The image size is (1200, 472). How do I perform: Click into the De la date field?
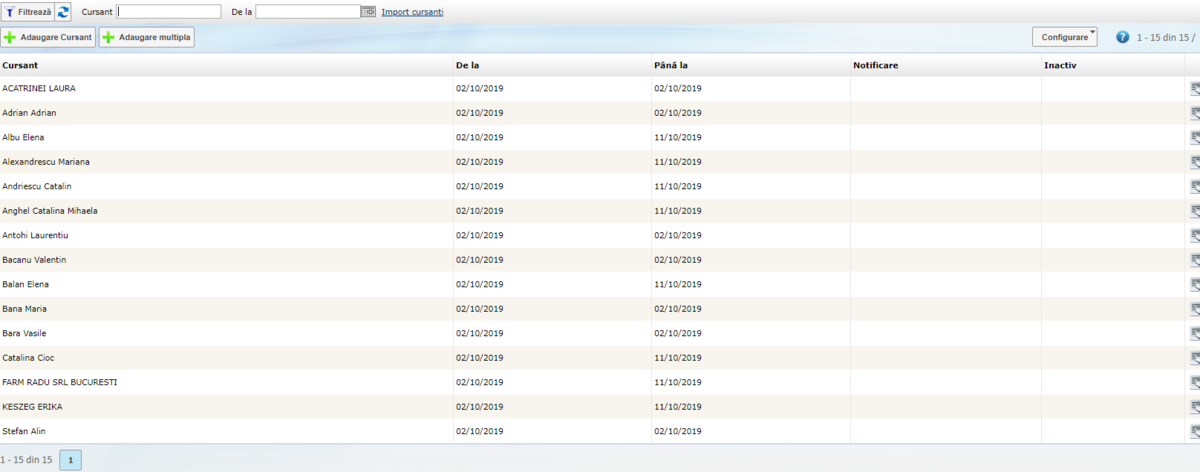307,12
